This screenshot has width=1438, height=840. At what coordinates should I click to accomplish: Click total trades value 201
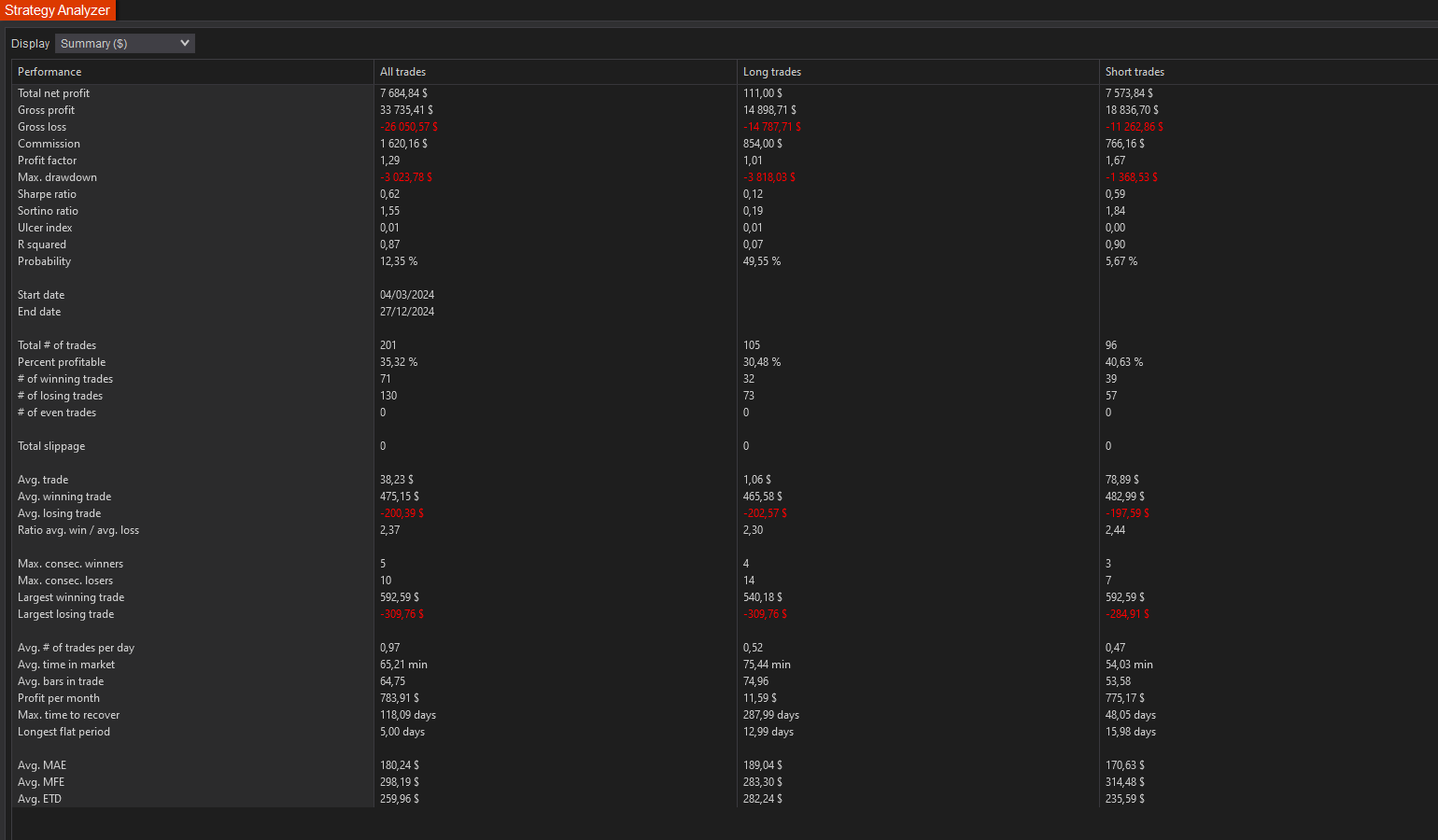[x=388, y=345]
